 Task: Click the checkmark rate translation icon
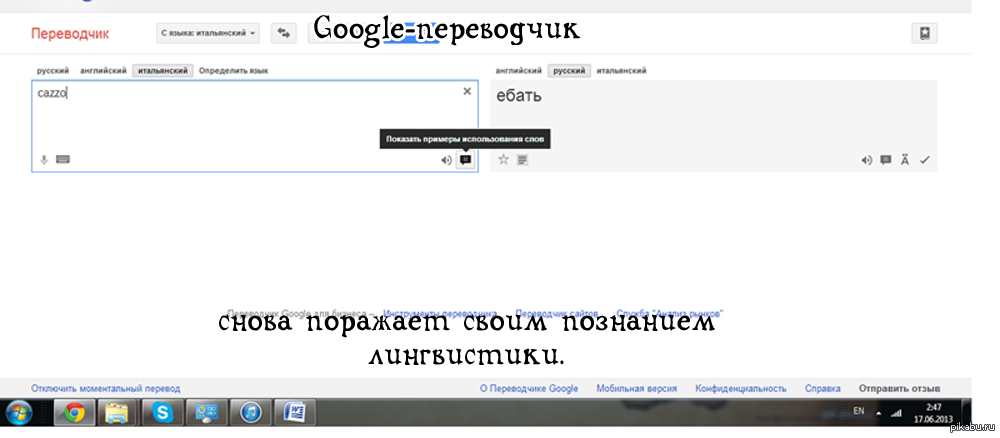pos(925,160)
